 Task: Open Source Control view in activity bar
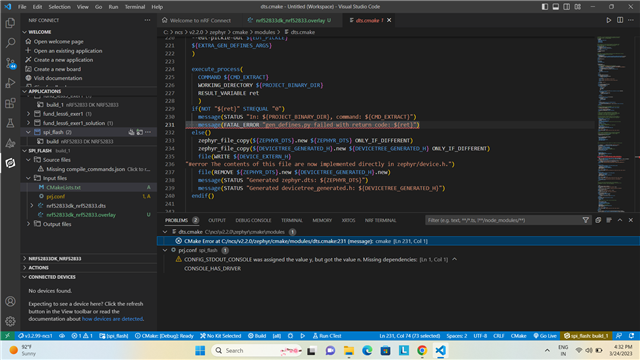10,63
